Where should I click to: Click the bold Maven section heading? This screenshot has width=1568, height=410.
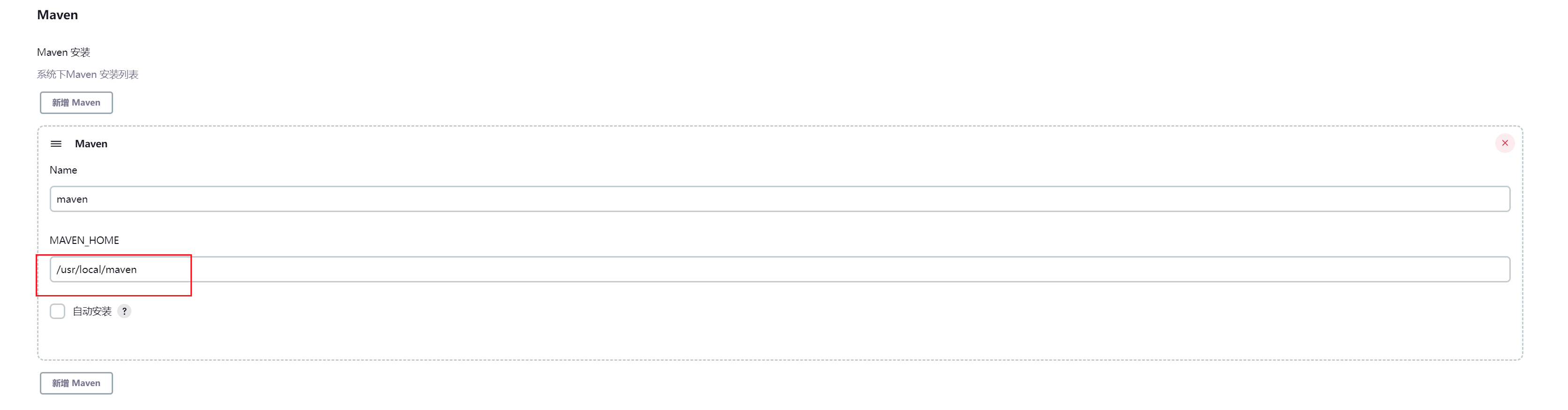point(57,15)
